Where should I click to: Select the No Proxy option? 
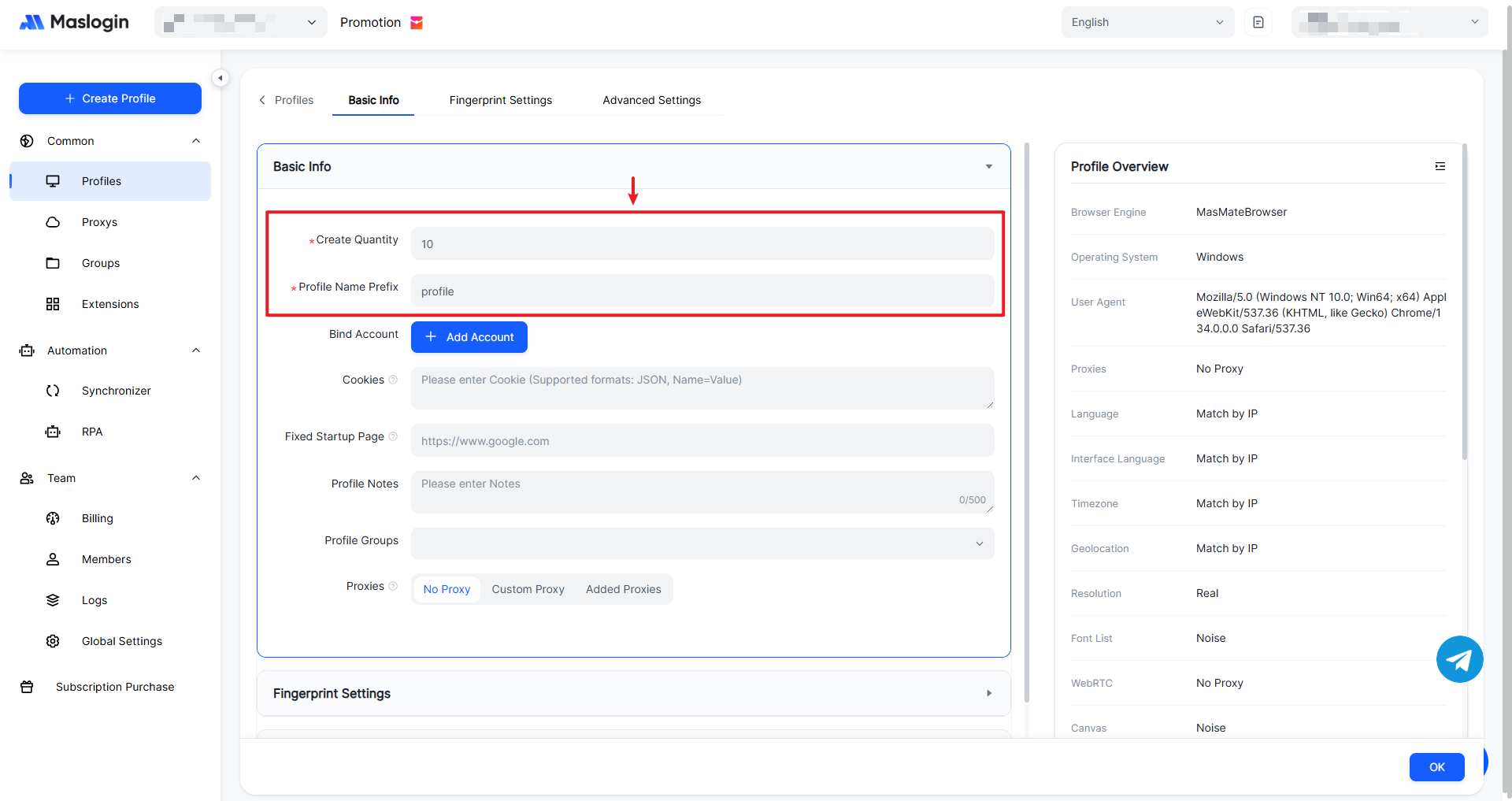[x=447, y=589]
